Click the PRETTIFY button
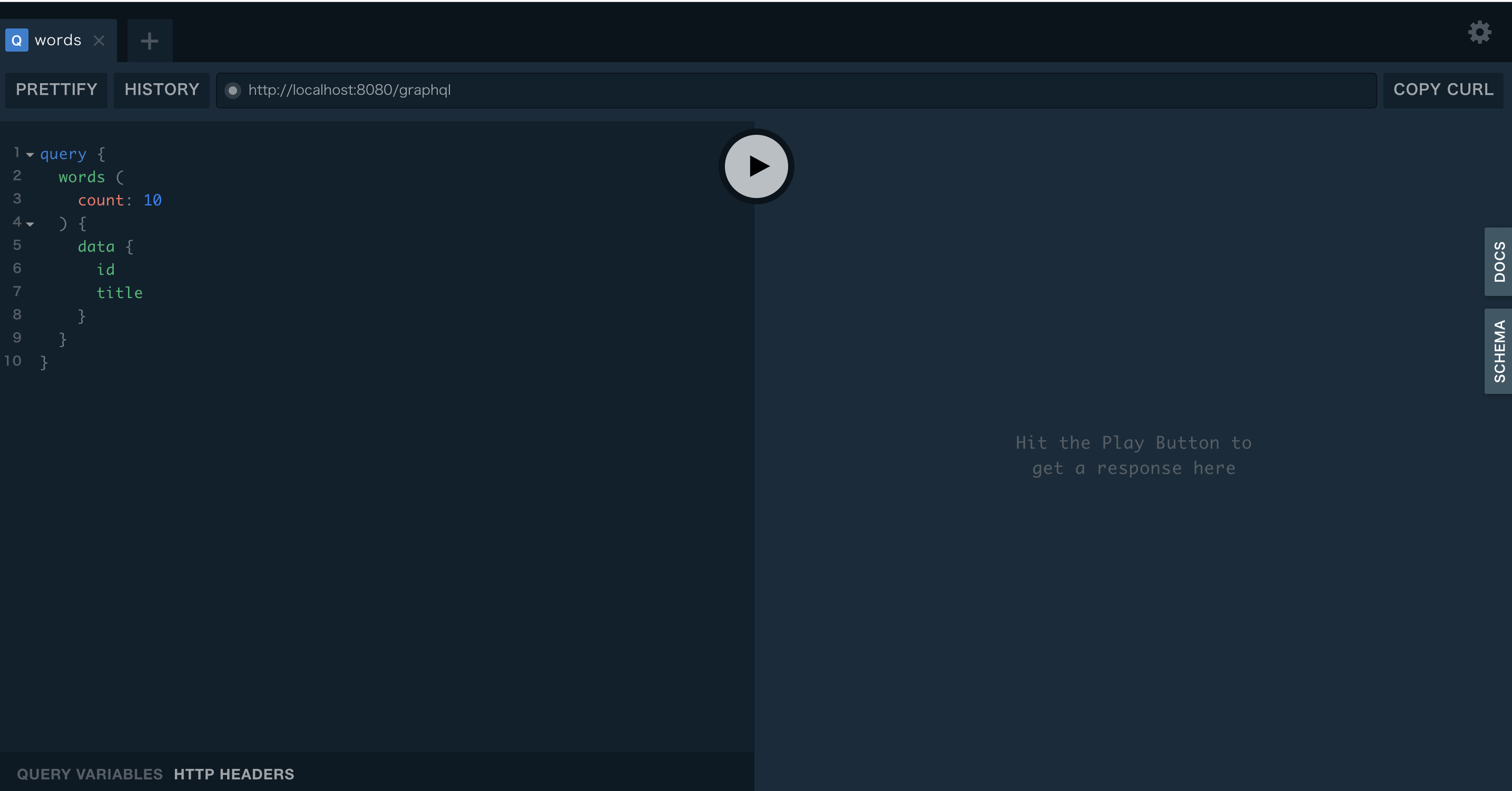Image resolution: width=1512 pixels, height=791 pixels. point(56,90)
